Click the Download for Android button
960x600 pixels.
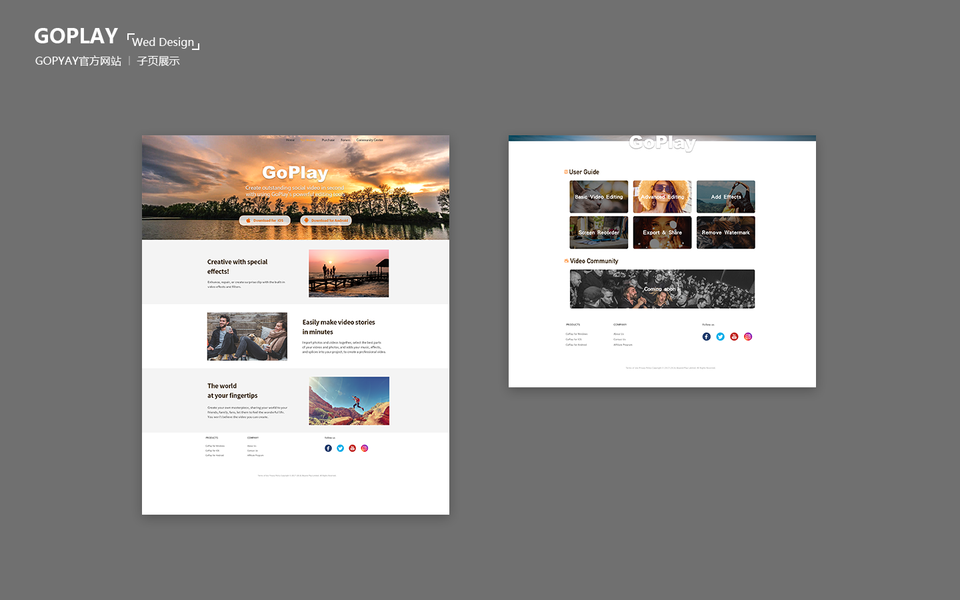[x=326, y=220]
